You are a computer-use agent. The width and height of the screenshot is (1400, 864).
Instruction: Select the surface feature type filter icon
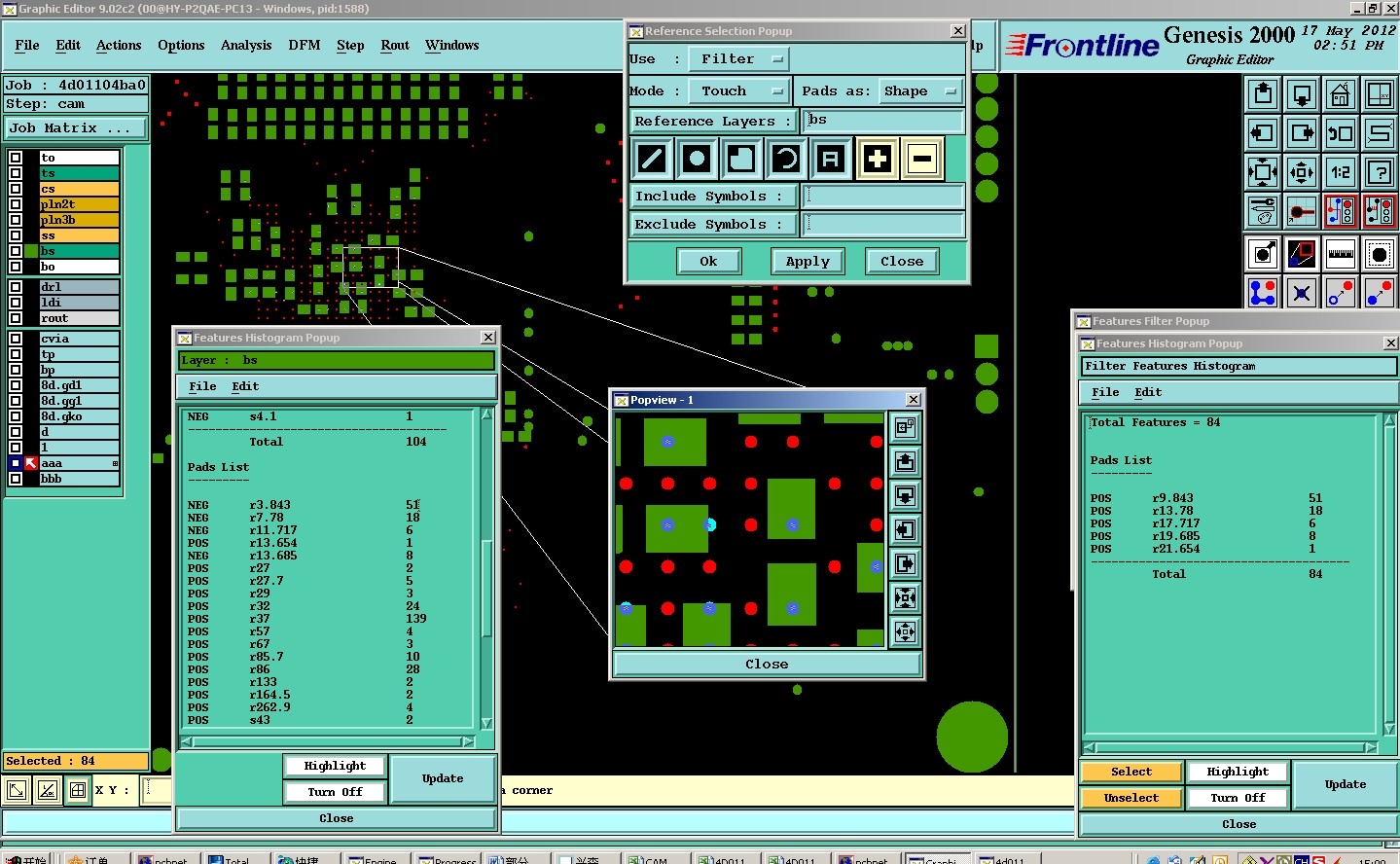741,158
